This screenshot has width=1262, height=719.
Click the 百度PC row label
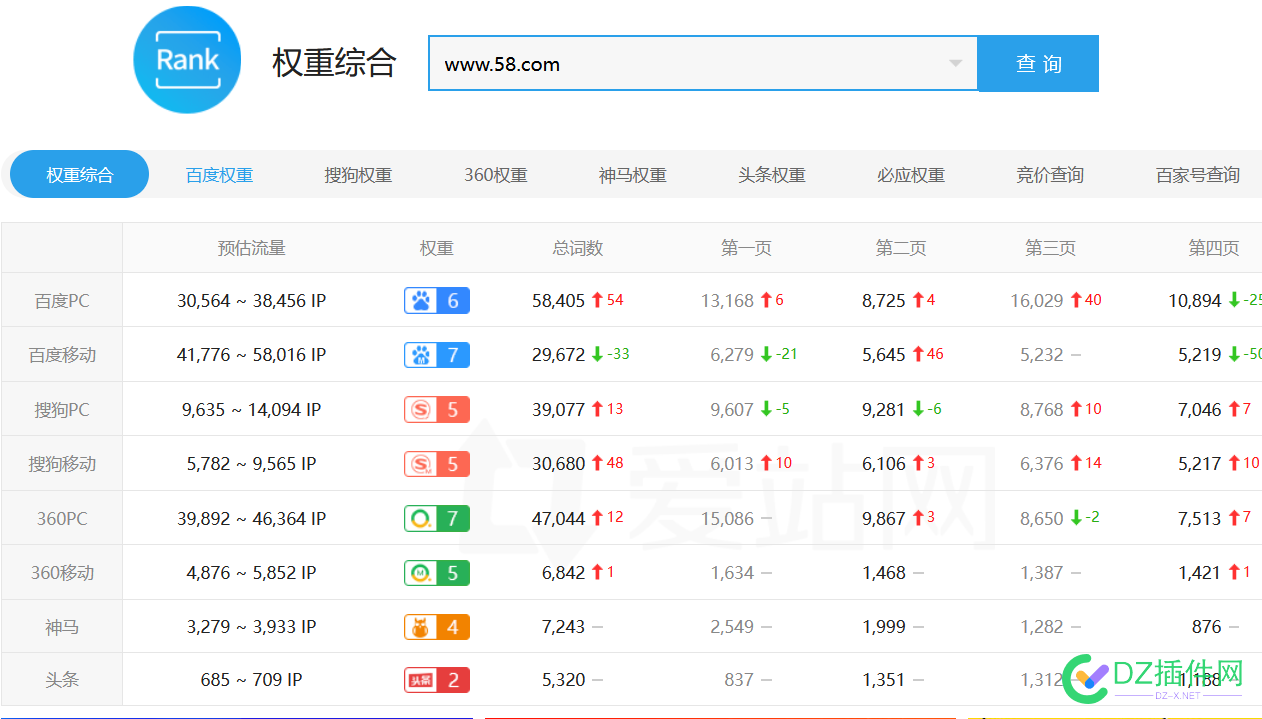62,301
